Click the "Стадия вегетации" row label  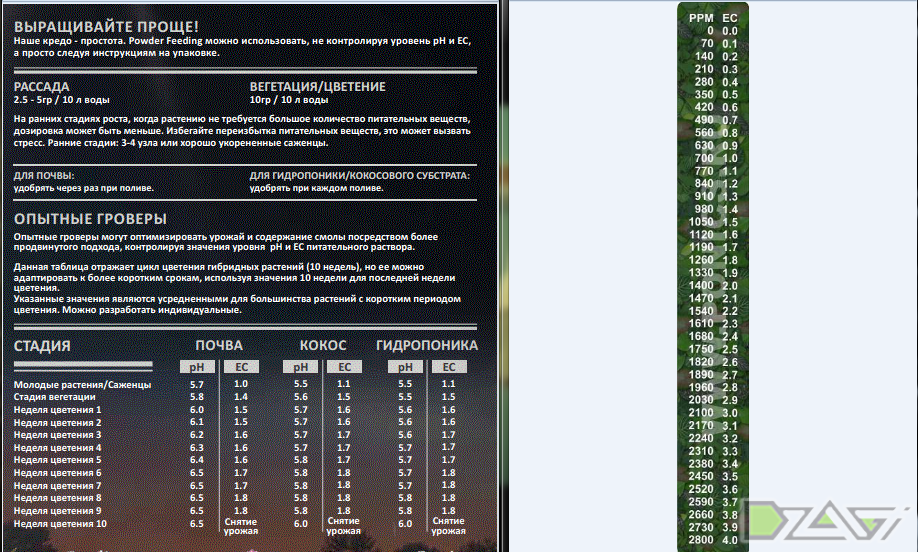tap(54, 397)
